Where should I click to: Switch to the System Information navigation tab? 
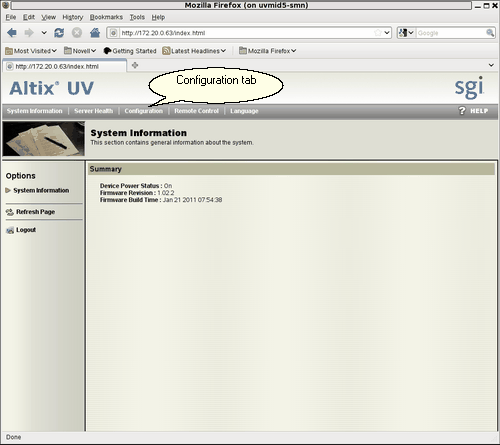tap(35, 111)
